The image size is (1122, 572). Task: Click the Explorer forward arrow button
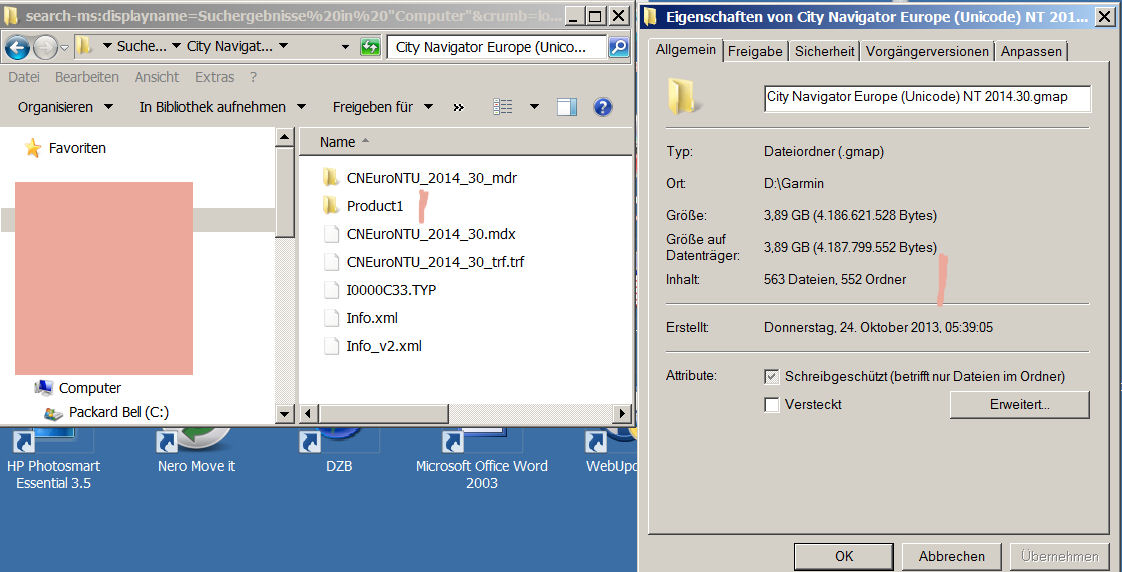(x=45, y=48)
